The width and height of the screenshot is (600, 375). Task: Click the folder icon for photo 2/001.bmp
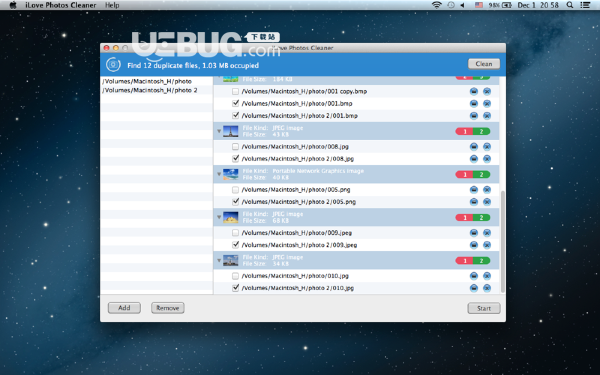point(474,116)
